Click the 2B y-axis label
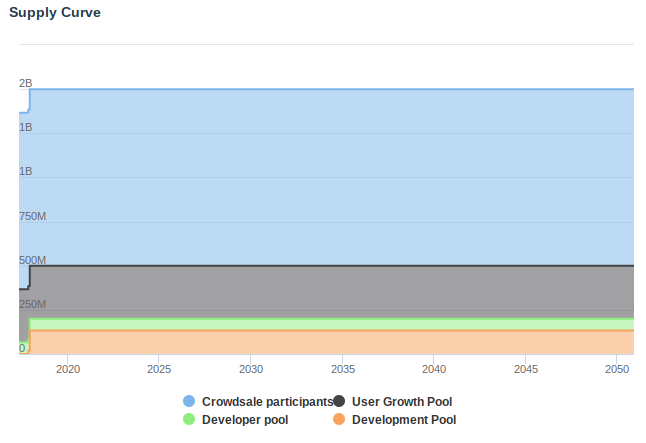 click(26, 83)
